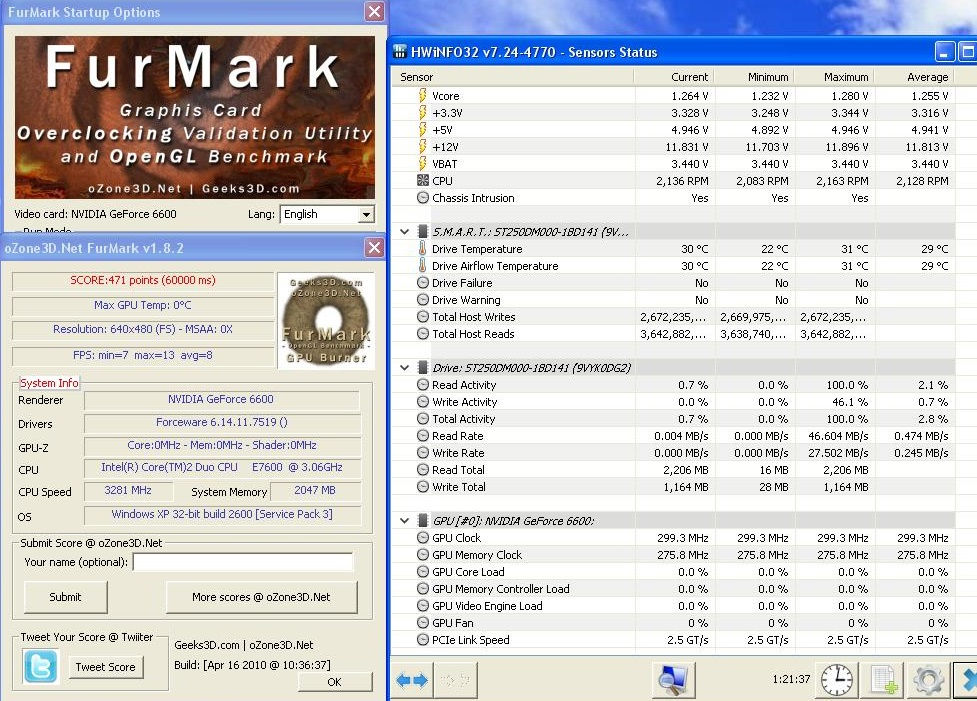Click the lightning icon beside +12V
This screenshot has height=701, width=977.
422,146
